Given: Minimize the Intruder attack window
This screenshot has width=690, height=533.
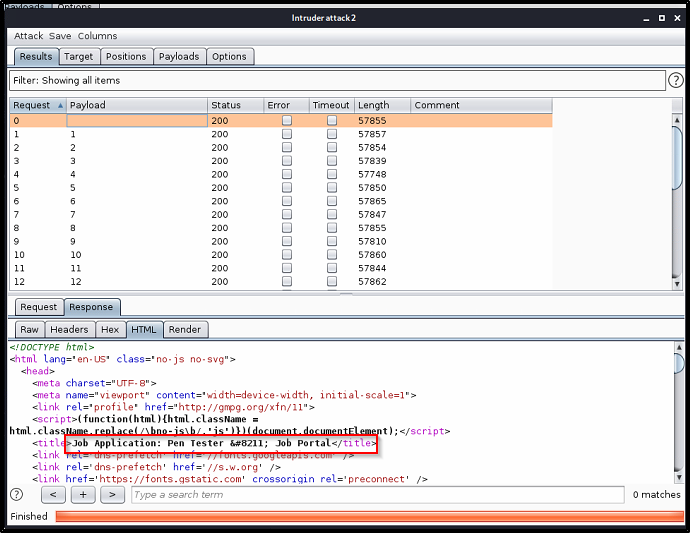Looking at the screenshot, I should [x=646, y=18].
